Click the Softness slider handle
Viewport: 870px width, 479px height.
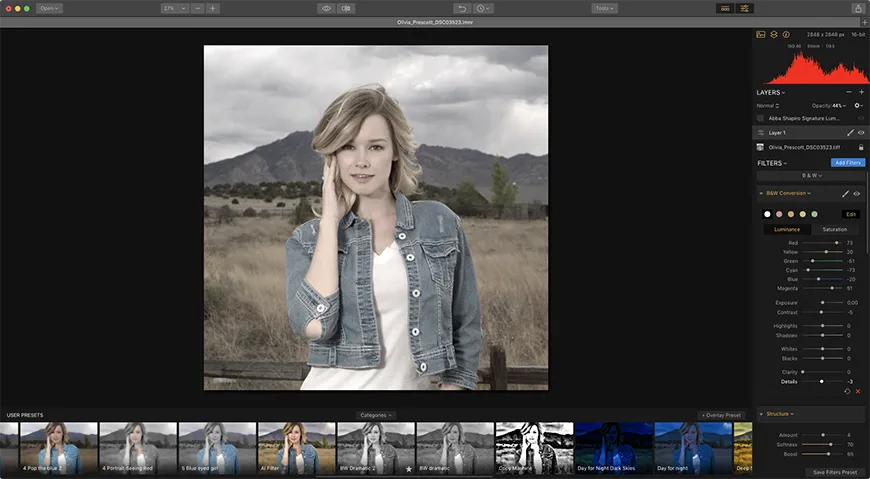[829, 444]
